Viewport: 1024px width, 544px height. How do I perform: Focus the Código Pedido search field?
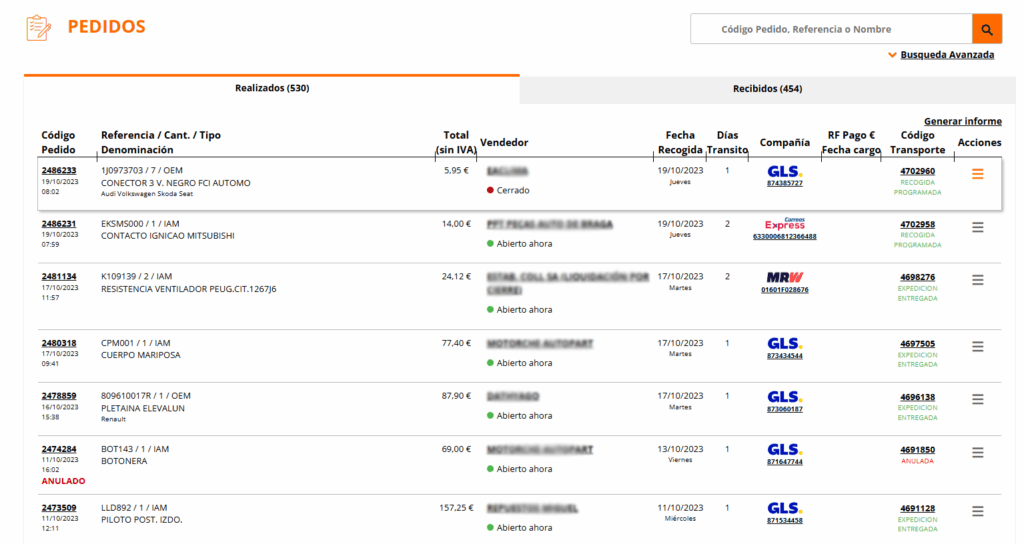831,29
